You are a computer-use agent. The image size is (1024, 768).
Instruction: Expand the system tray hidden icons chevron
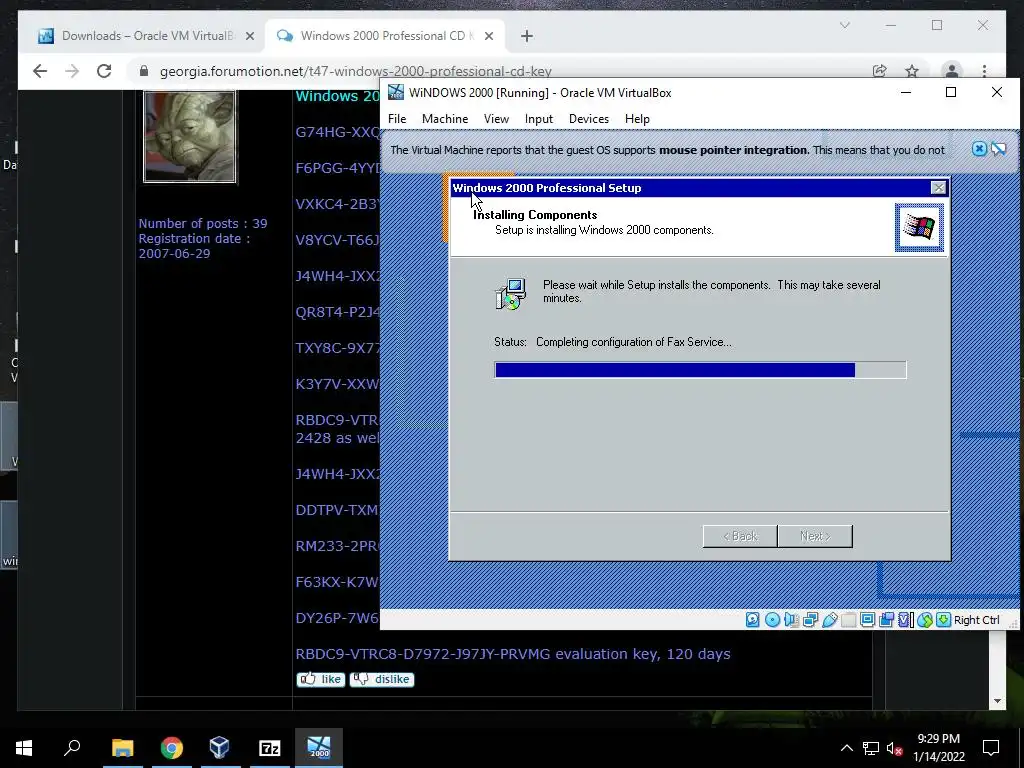(x=846, y=748)
